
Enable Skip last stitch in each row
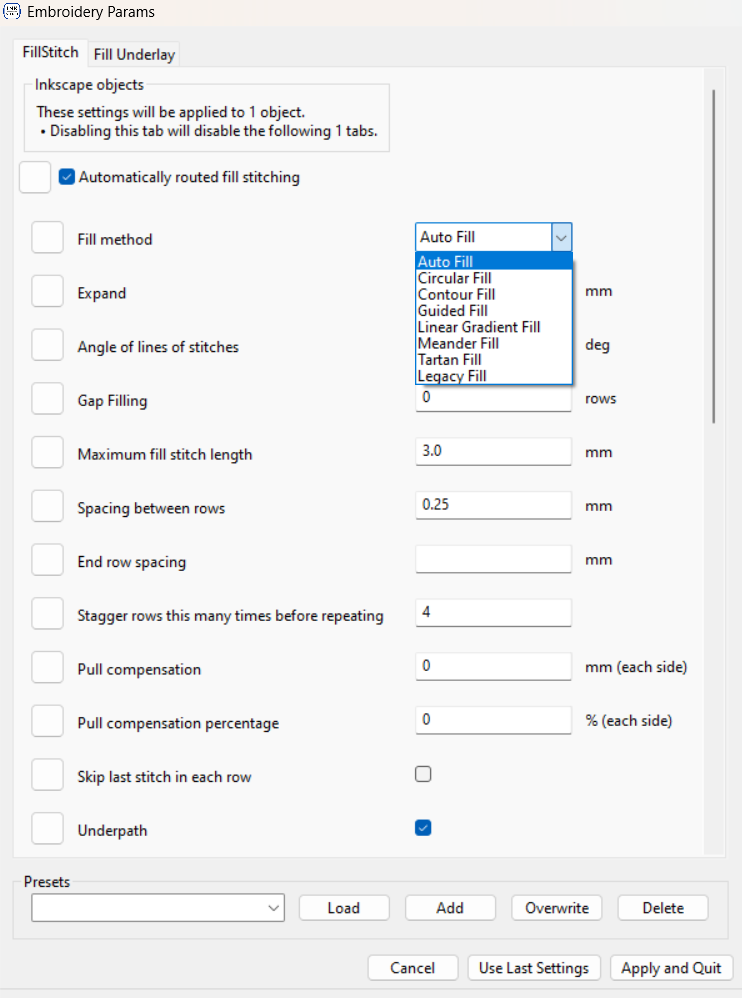423,774
